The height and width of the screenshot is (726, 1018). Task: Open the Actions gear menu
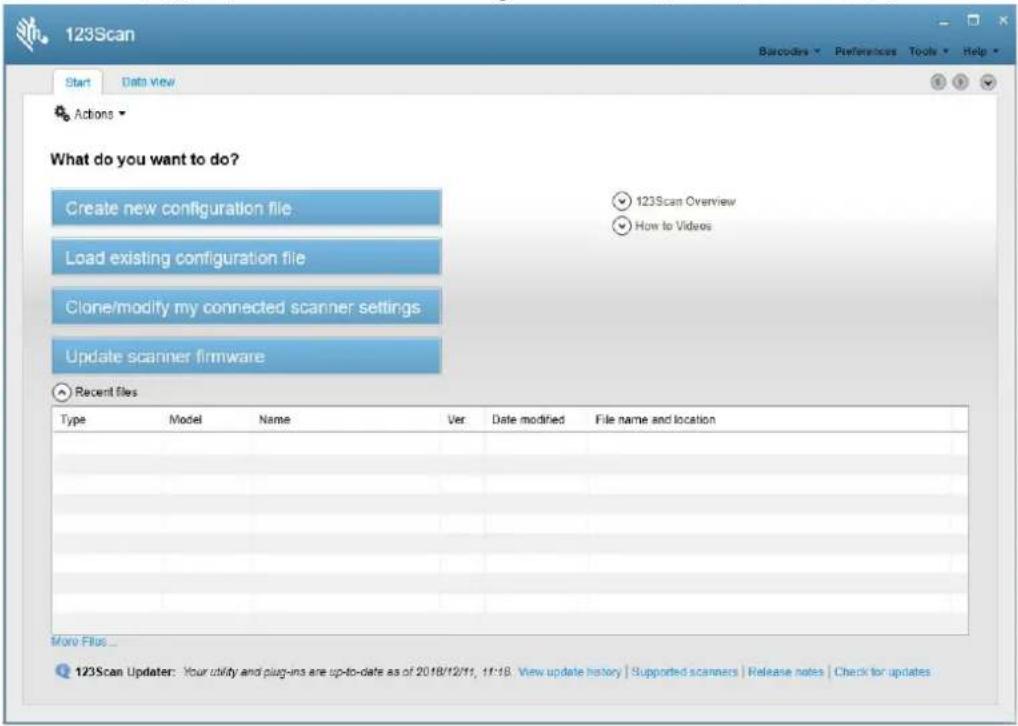(x=90, y=114)
